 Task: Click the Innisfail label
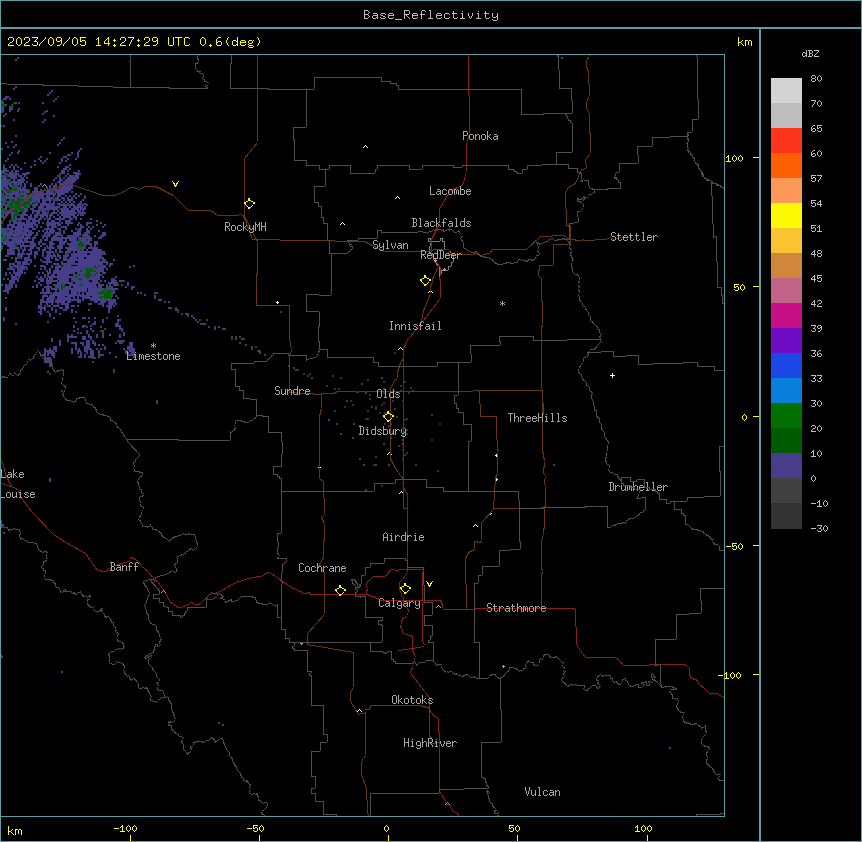[415, 326]
